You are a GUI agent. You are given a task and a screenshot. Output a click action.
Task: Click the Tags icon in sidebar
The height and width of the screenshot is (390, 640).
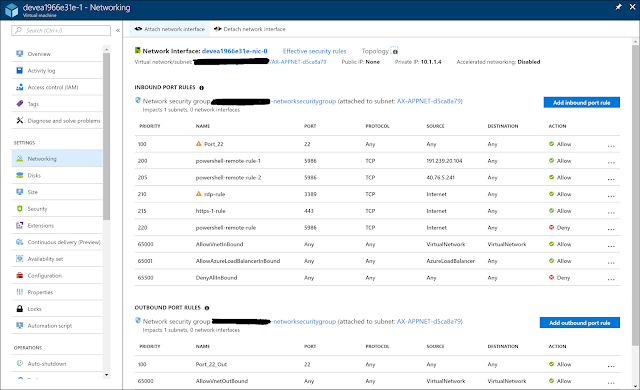20,104
